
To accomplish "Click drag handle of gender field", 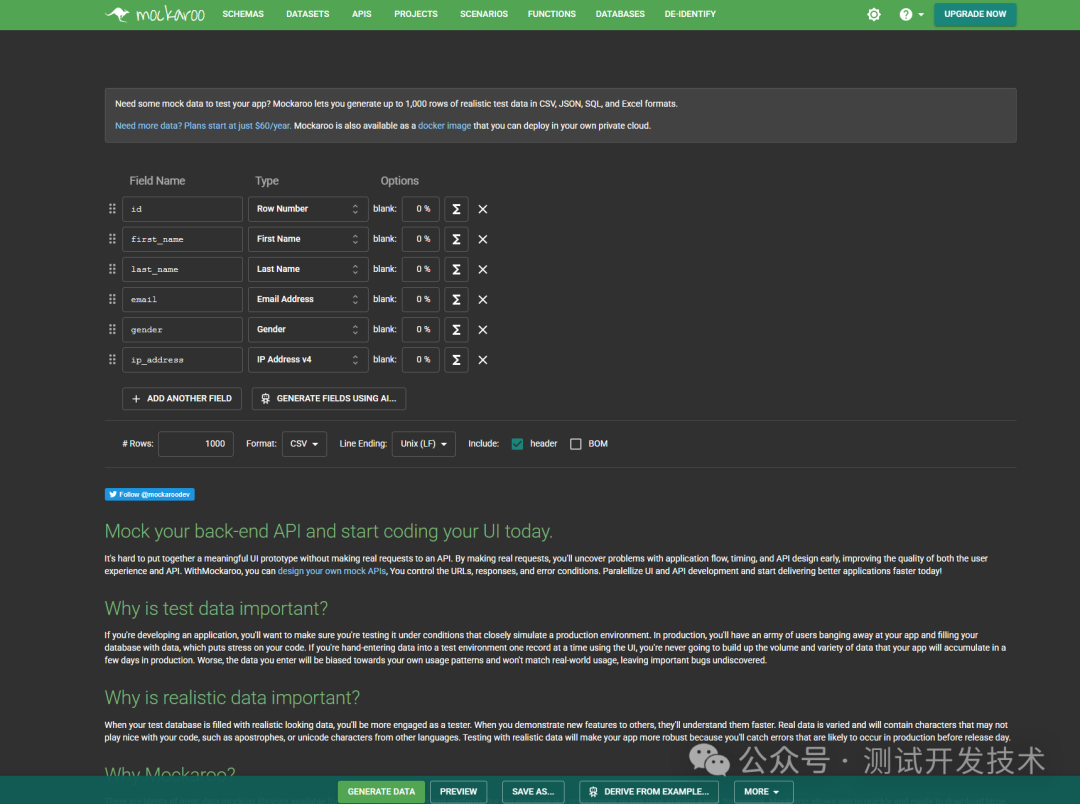I will (x=112, y=329).
